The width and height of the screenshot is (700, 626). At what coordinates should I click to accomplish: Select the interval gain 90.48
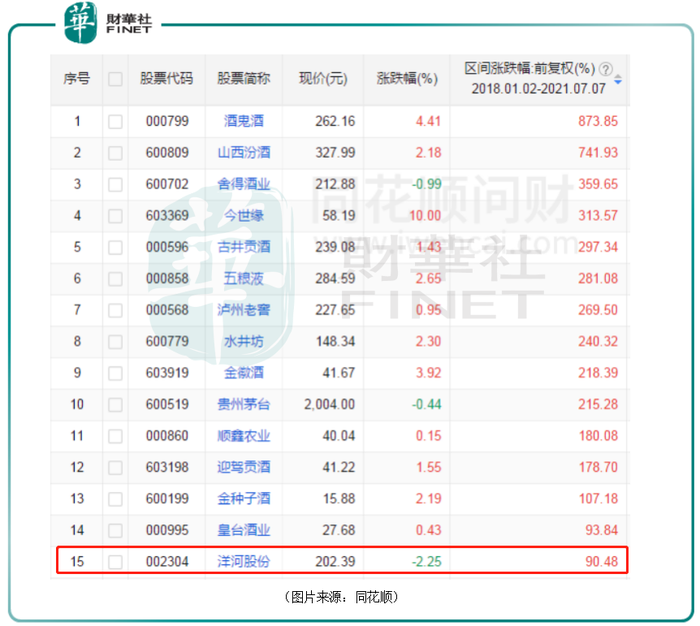click(x=602, y=562)
